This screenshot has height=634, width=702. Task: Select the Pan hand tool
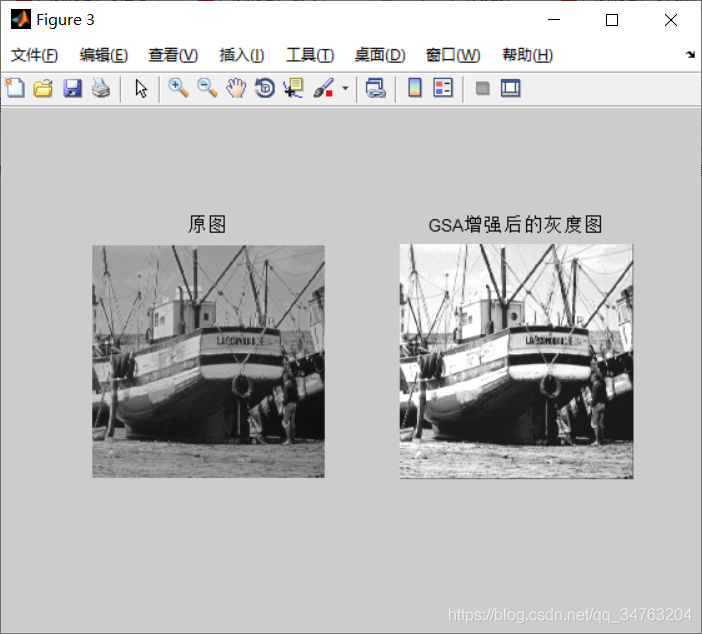pos(236,88)
